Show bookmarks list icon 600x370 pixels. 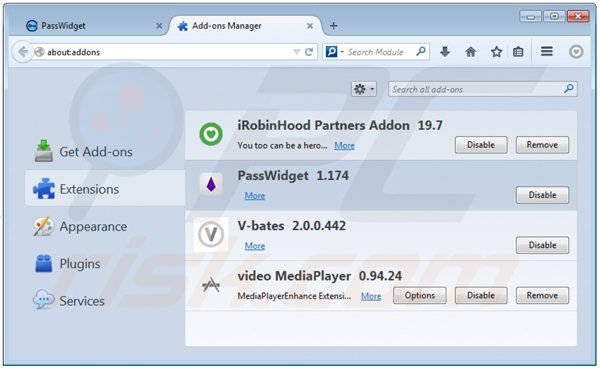[518, 52]
